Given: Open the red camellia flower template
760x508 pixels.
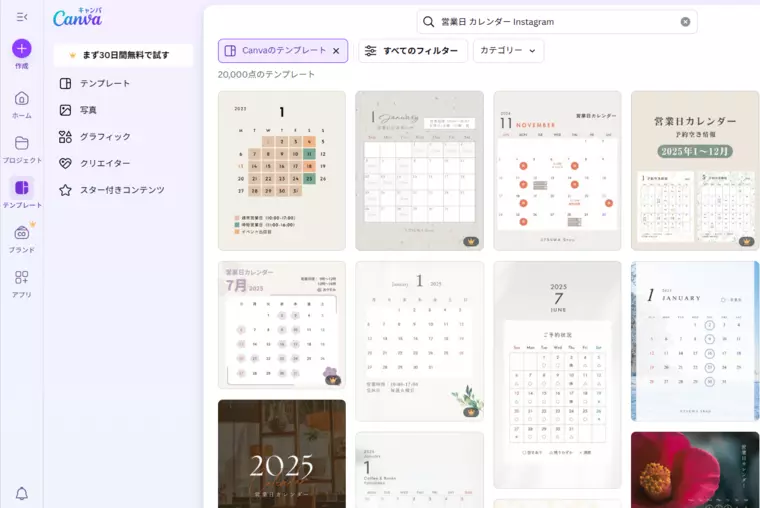Looking at the screenshot, I should [x=695, y=470].
